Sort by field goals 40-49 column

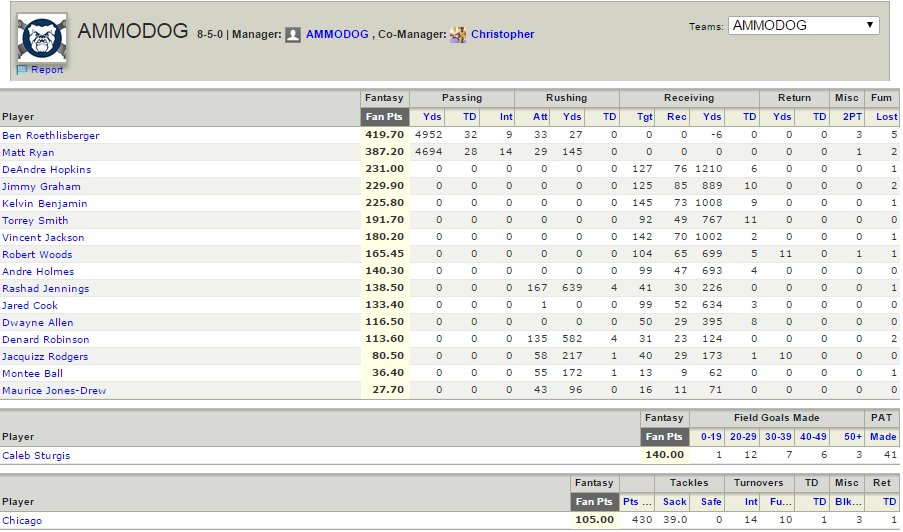point(813,437)
